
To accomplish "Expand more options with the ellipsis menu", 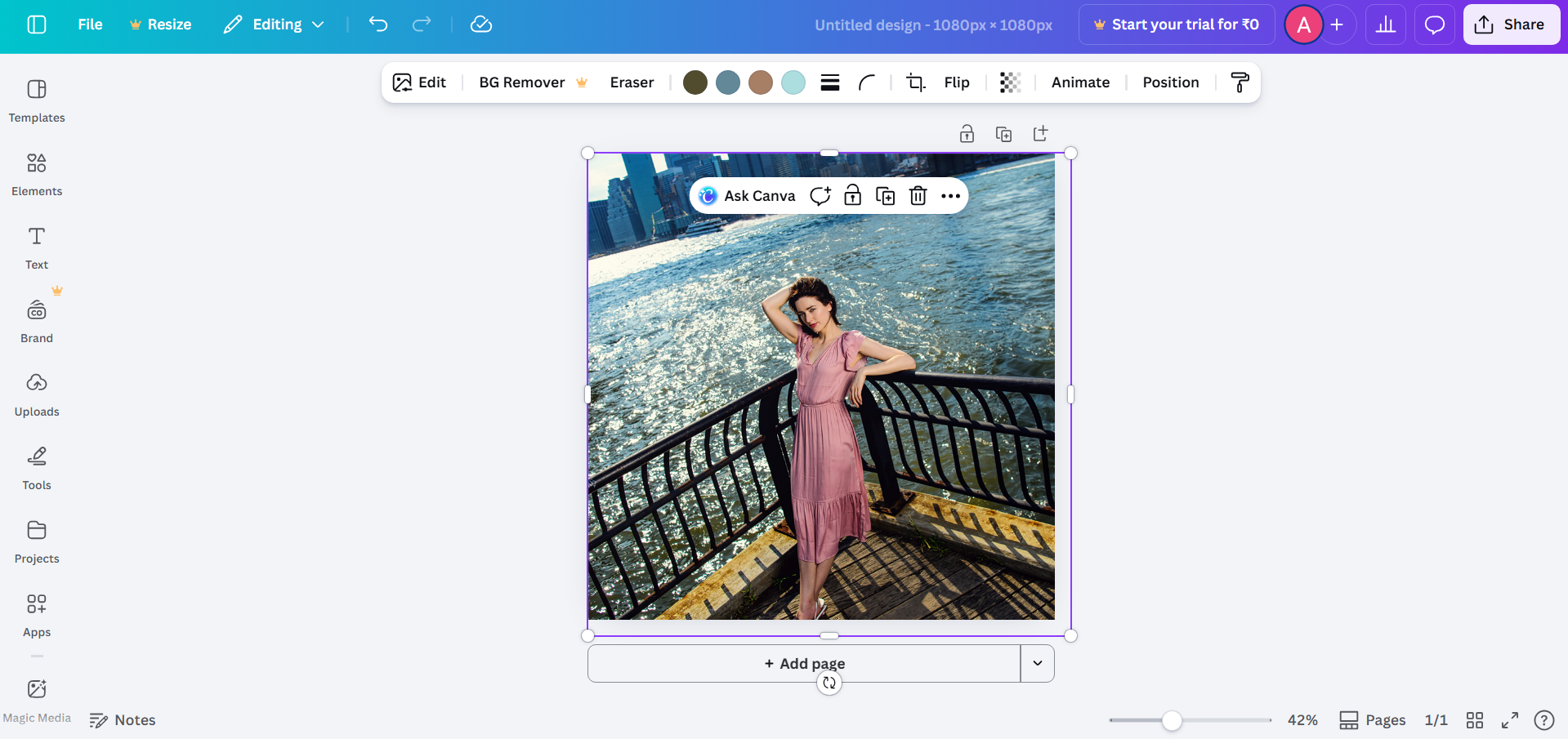I will click(x=950, y=195).
